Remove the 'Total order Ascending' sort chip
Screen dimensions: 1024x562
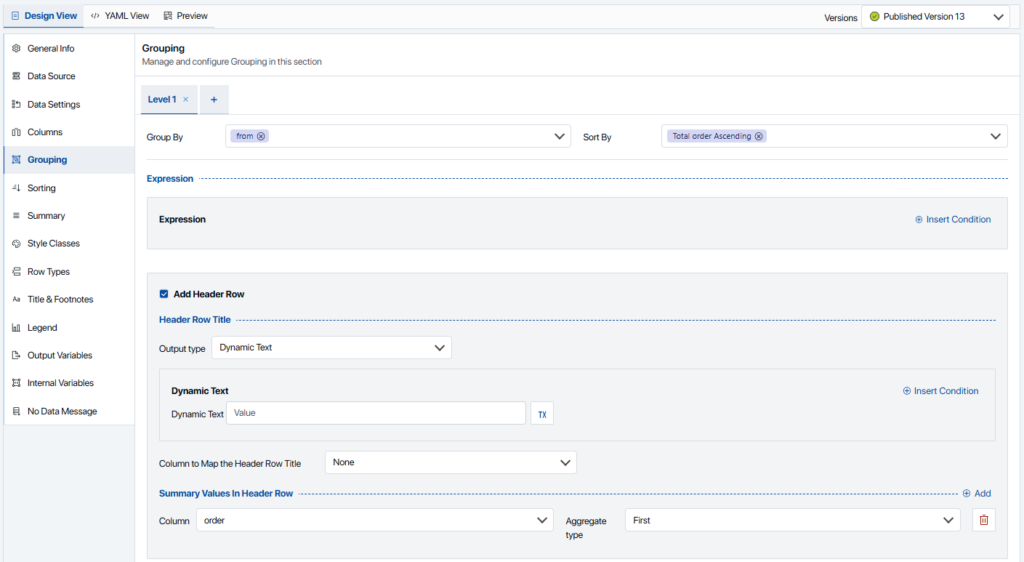(x=758, y=136)
